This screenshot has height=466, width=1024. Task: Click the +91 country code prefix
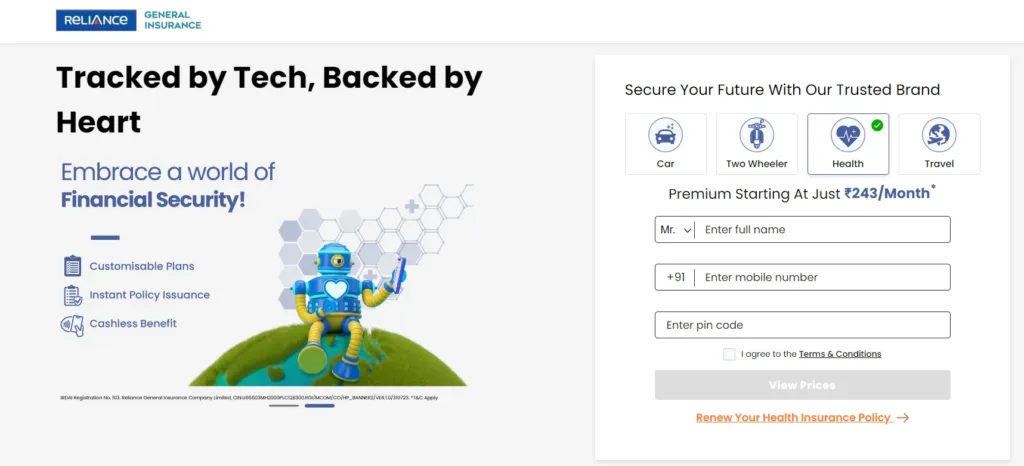coord(675,277)
